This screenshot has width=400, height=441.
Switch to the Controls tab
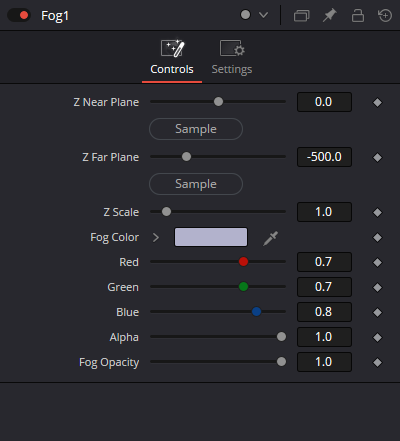172,57
